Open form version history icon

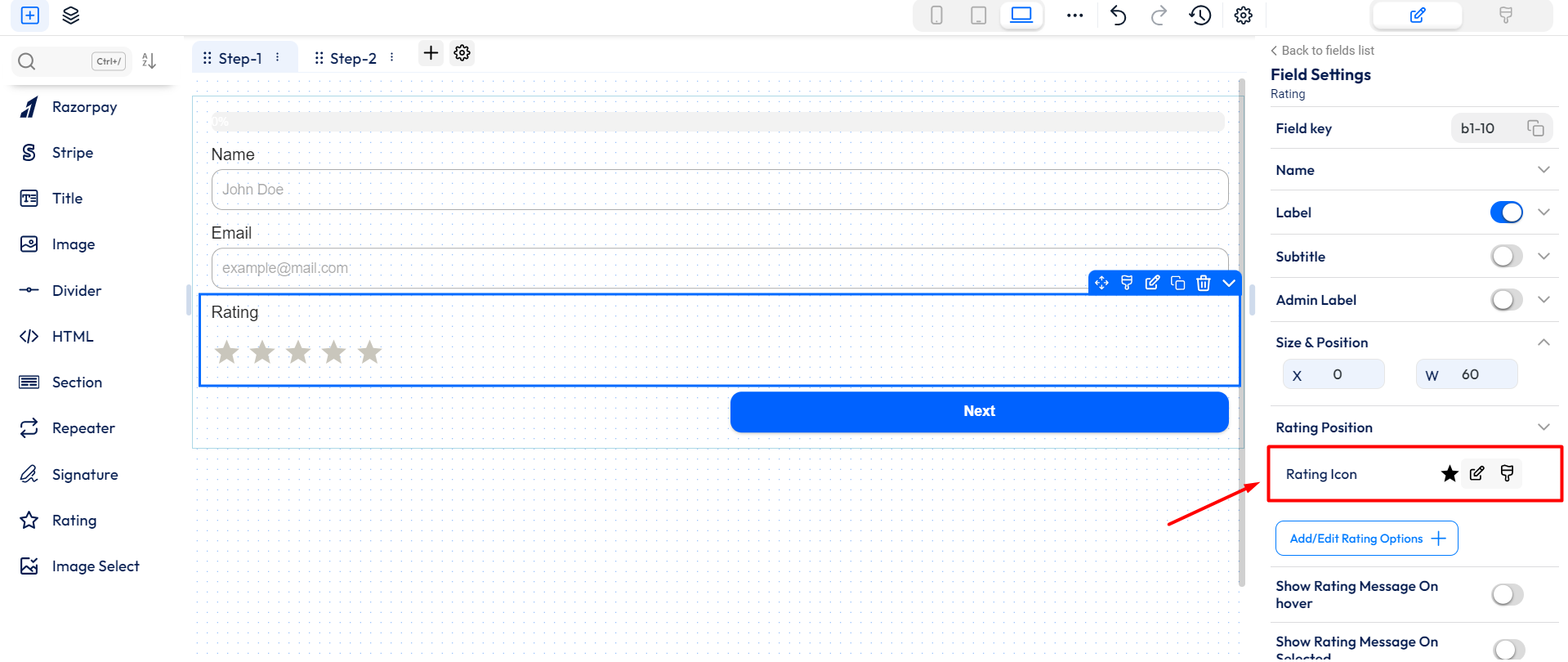coord(1199,16)
